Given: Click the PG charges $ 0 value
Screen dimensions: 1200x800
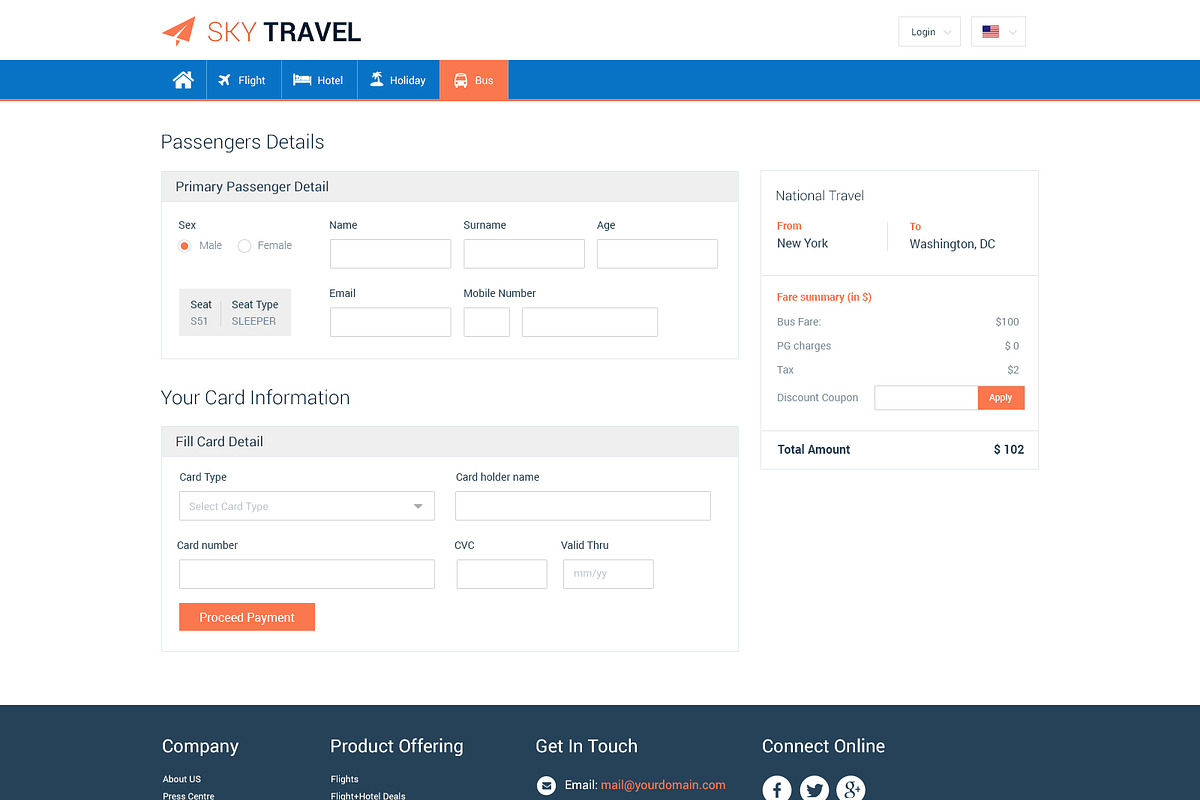Looking at the screenshot, I should pyautogui.click(x=1012, y=346).
